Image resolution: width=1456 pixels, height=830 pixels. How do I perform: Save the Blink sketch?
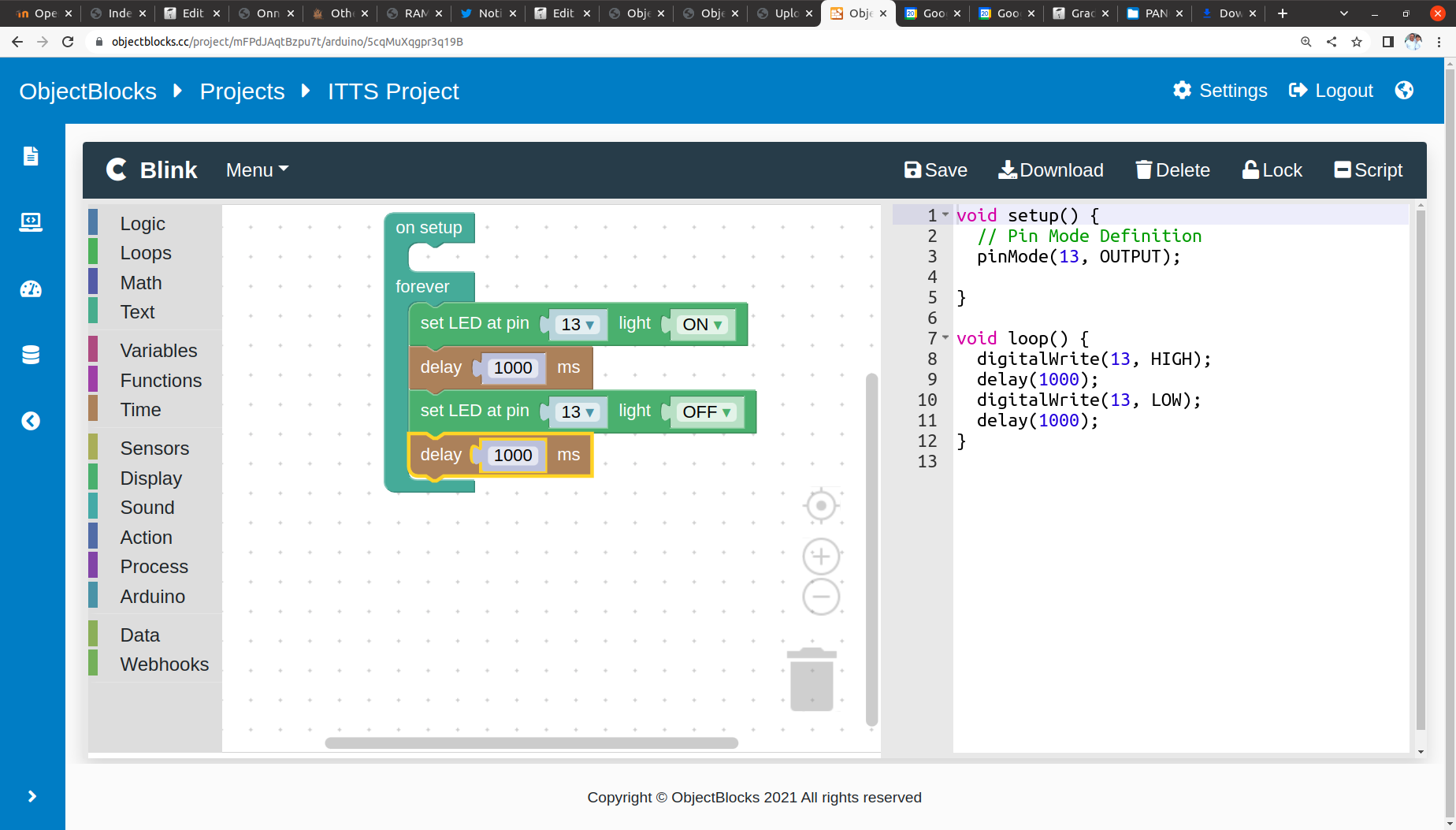(x=935, y=170)
